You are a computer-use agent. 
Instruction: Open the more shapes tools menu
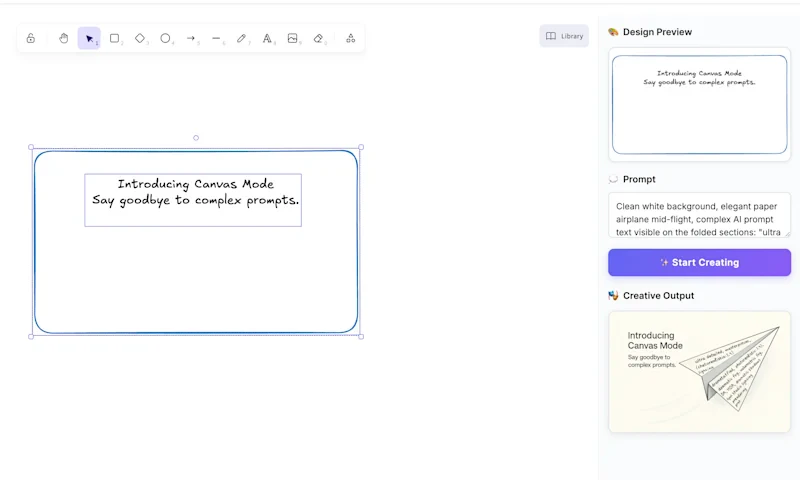click(350, 38)
